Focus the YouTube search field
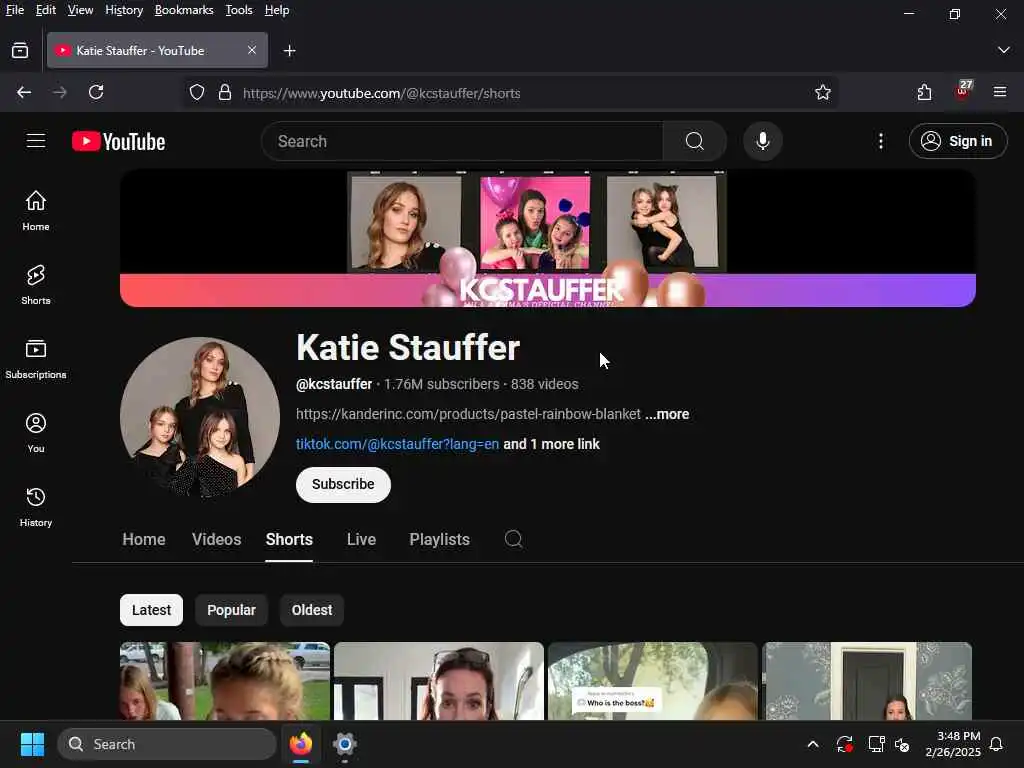The image size is (1024, 768). (x=462, y=141)
